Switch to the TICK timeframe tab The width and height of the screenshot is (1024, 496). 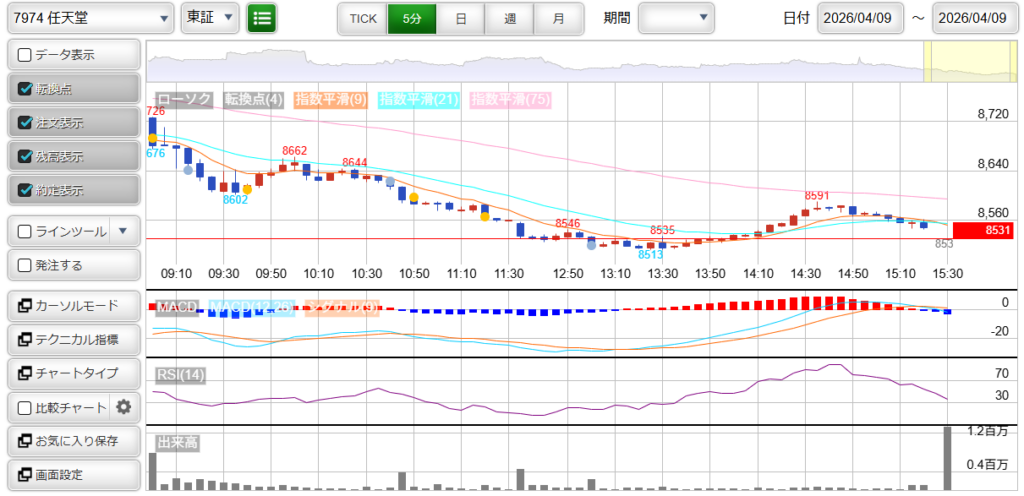point(363,18)
